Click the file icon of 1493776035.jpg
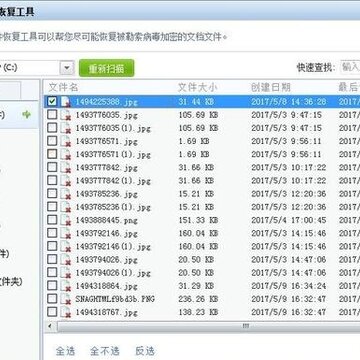 click(x=66, y=115)
